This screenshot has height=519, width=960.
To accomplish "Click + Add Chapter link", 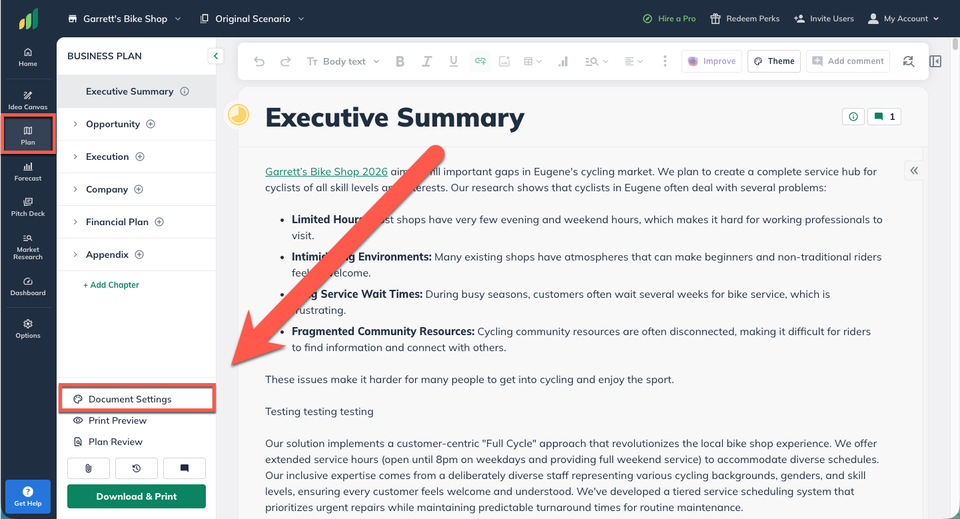I will click(x=111, y=285).
